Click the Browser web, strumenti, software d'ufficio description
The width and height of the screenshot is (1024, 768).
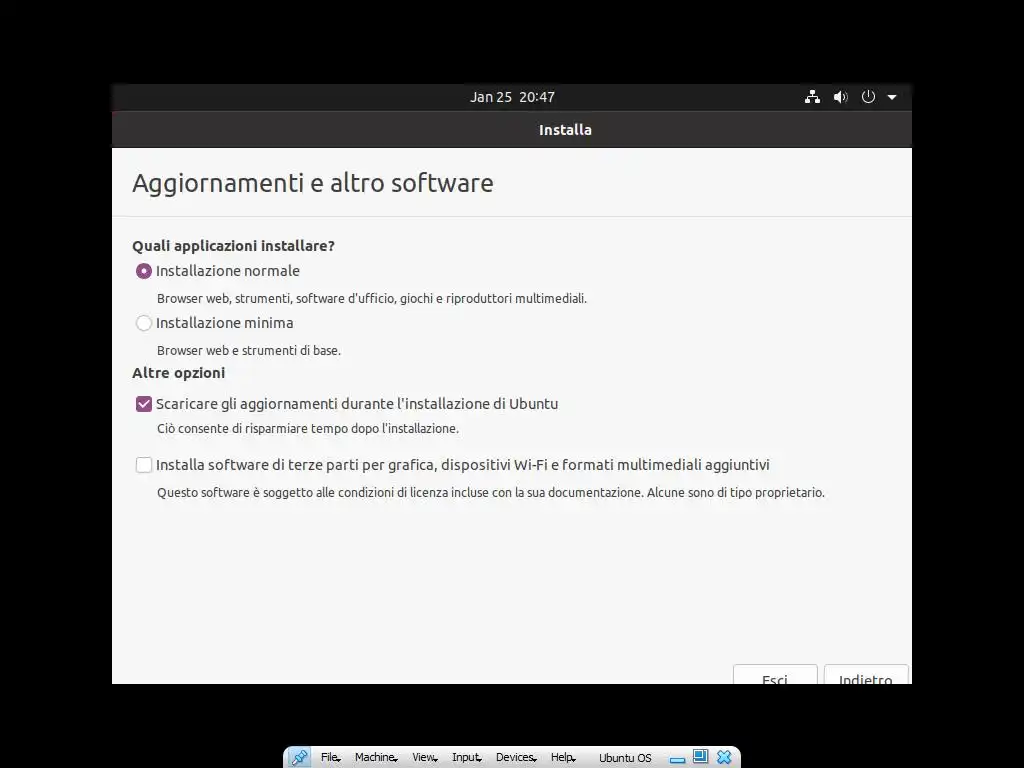click(x=372, y=298)
